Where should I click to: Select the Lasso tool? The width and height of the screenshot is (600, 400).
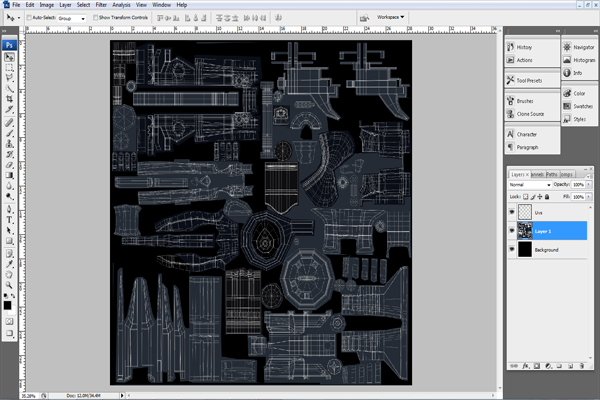pyautogui.click(x=10, y=78)
